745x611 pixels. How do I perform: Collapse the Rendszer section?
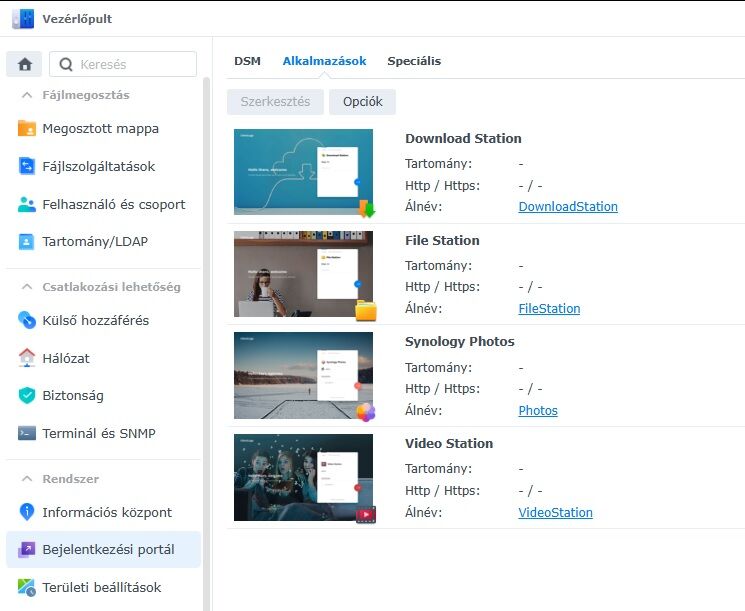click(27, 478)
